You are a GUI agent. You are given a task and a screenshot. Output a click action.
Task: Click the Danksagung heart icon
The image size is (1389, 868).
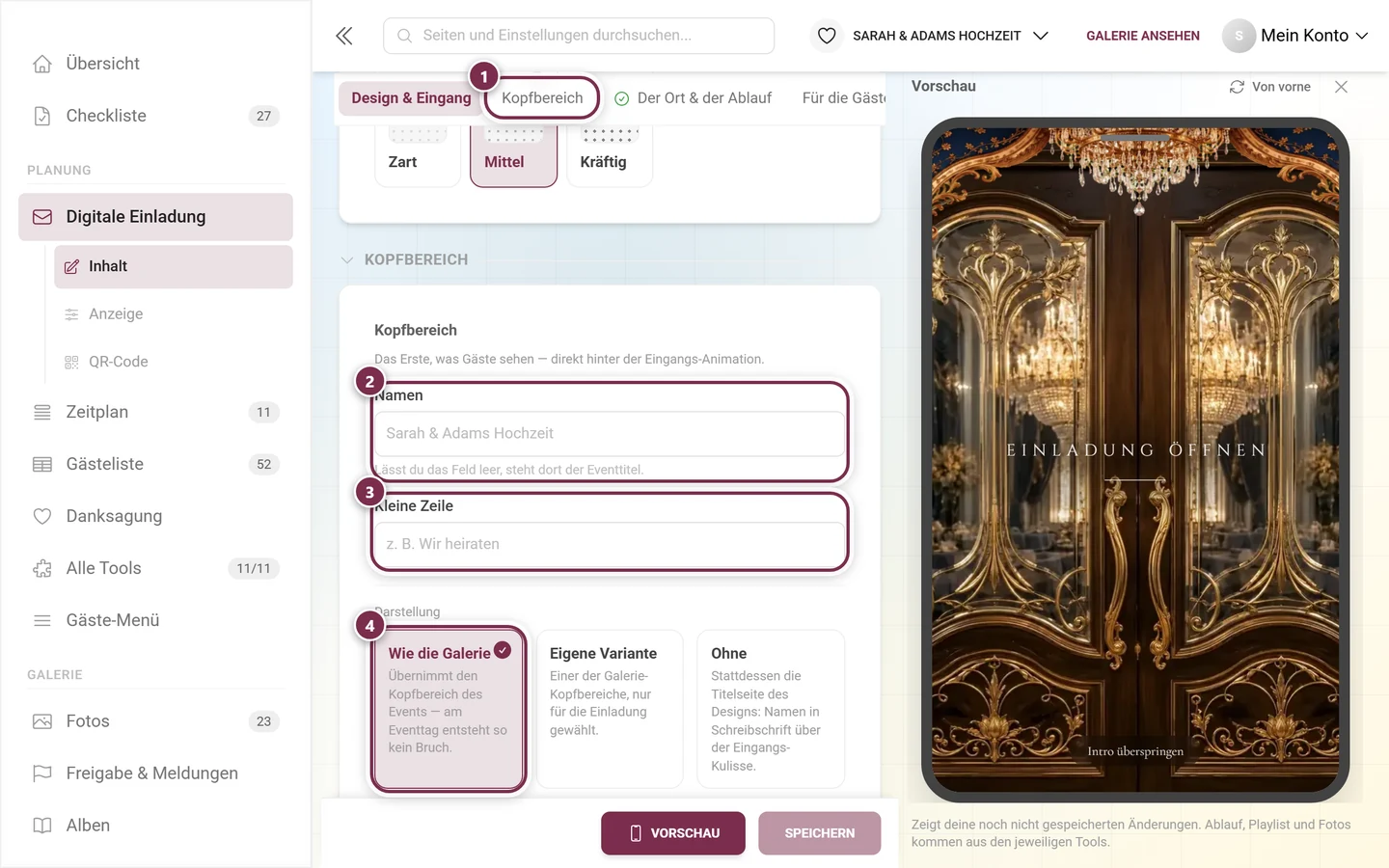point(42,516)
